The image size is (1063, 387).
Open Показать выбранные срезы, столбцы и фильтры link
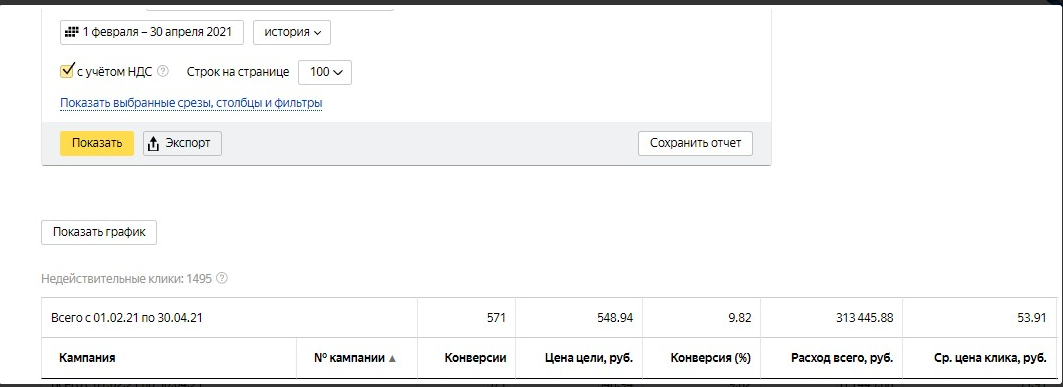191,103
